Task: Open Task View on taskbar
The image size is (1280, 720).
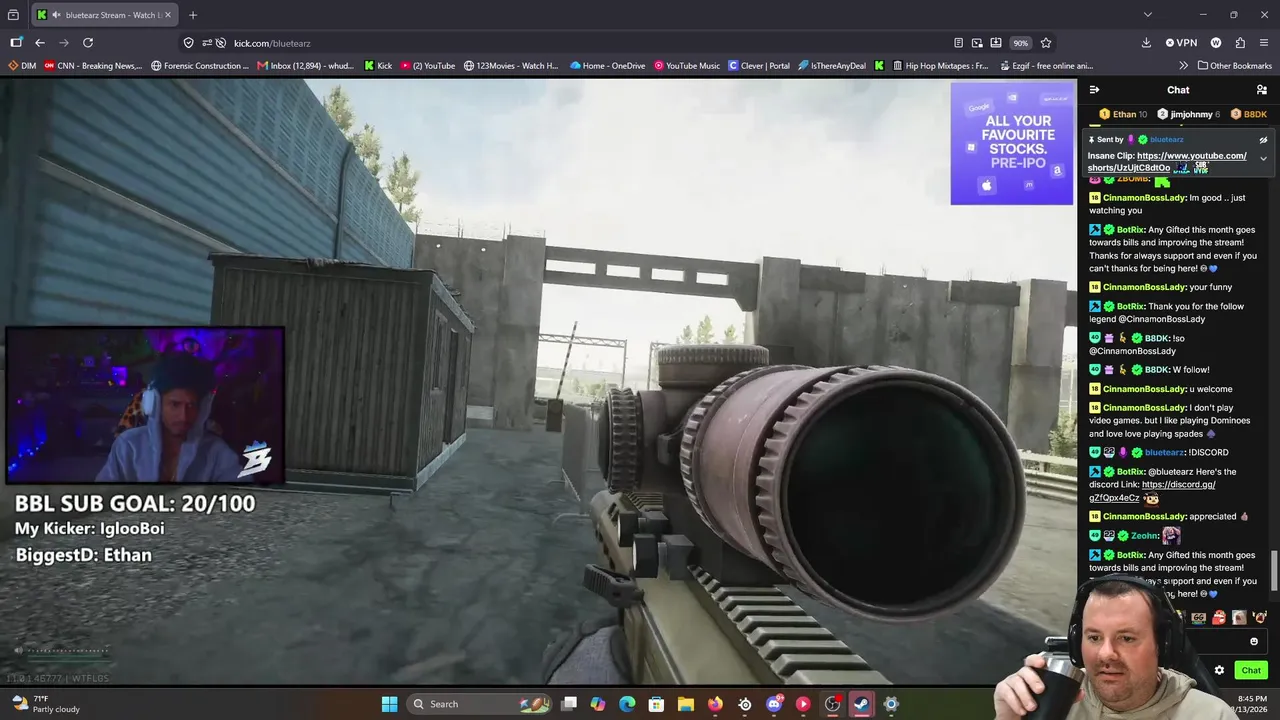Action: click(569, 704)
